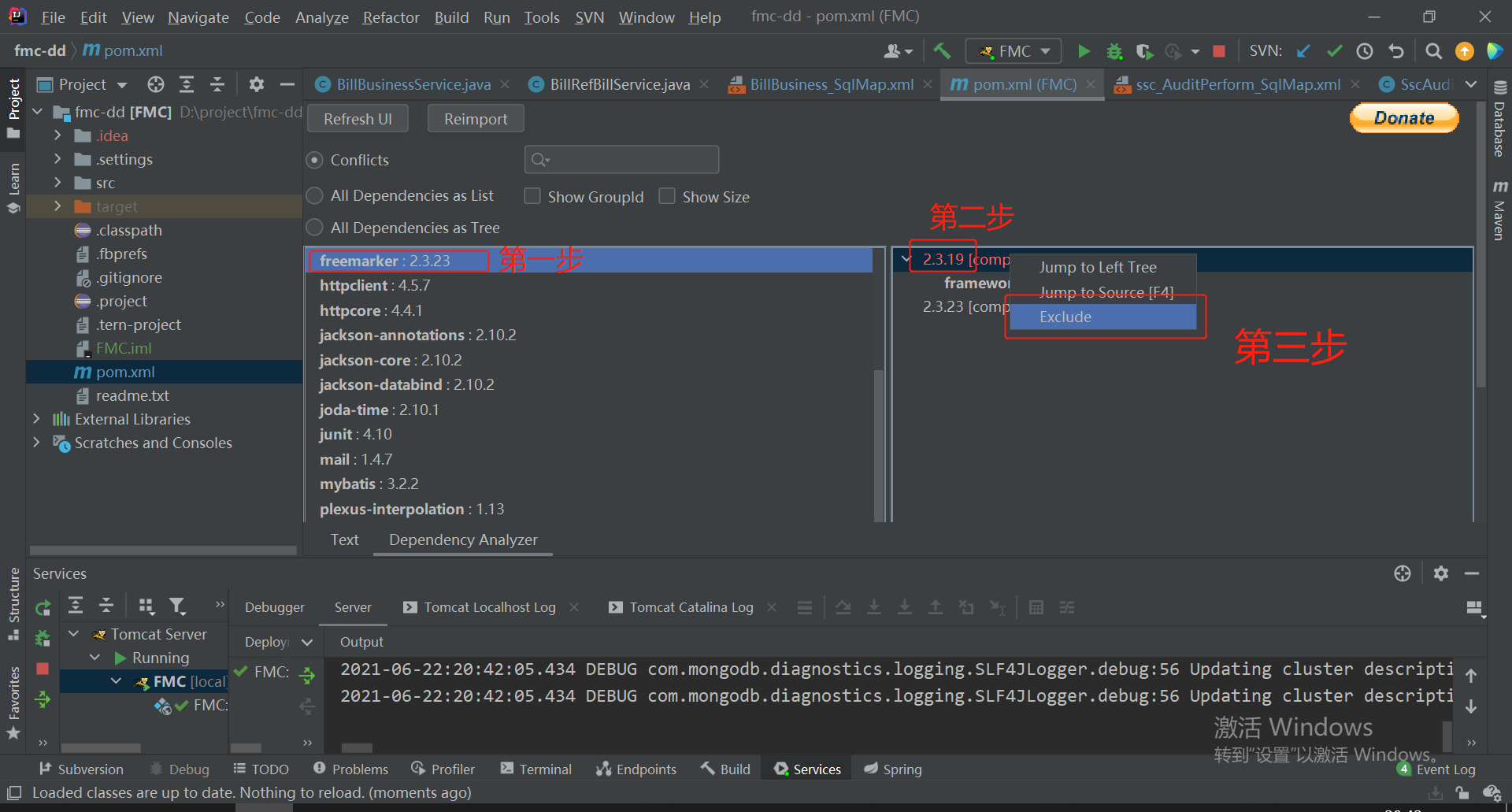Click the dependency search field

pyautogui.click(x=621, y=160)
